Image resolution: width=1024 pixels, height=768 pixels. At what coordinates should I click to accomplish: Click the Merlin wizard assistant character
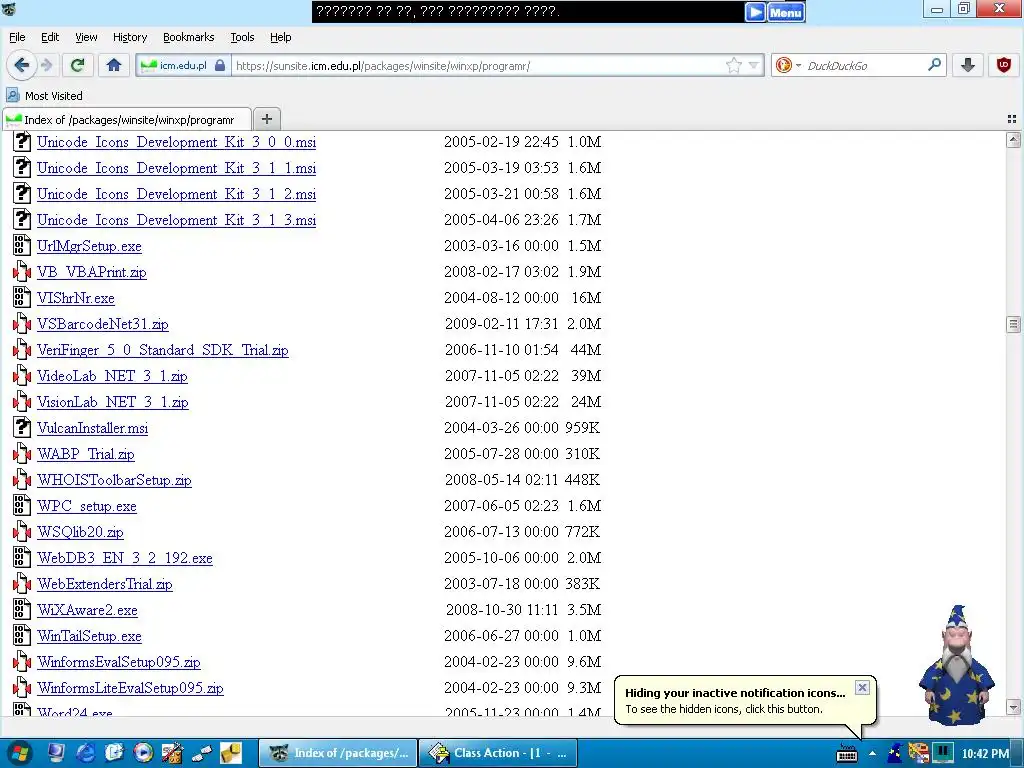click(957, 665)
